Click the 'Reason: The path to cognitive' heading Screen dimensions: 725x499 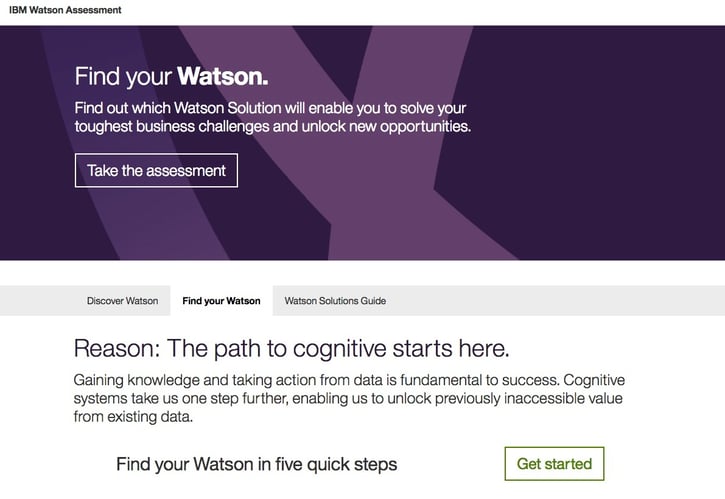[291, 349]
